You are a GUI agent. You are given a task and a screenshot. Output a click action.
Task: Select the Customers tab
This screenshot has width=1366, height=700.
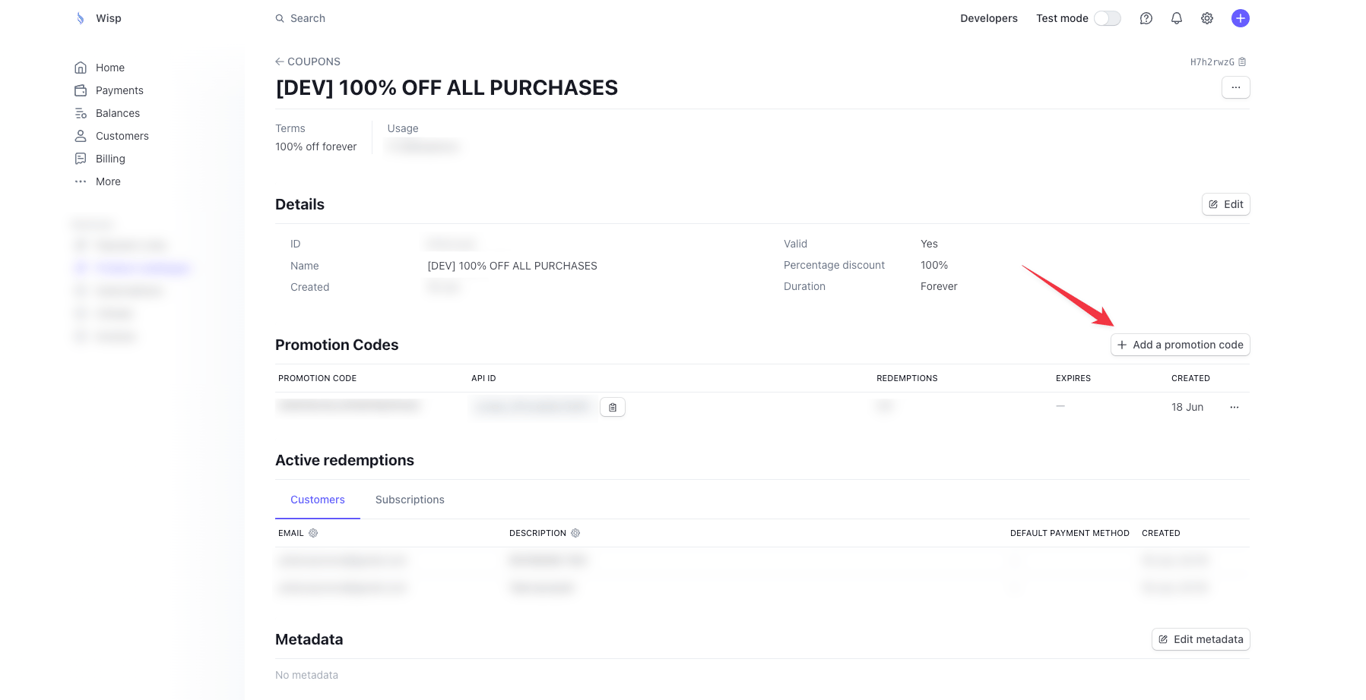pos(317,500)
